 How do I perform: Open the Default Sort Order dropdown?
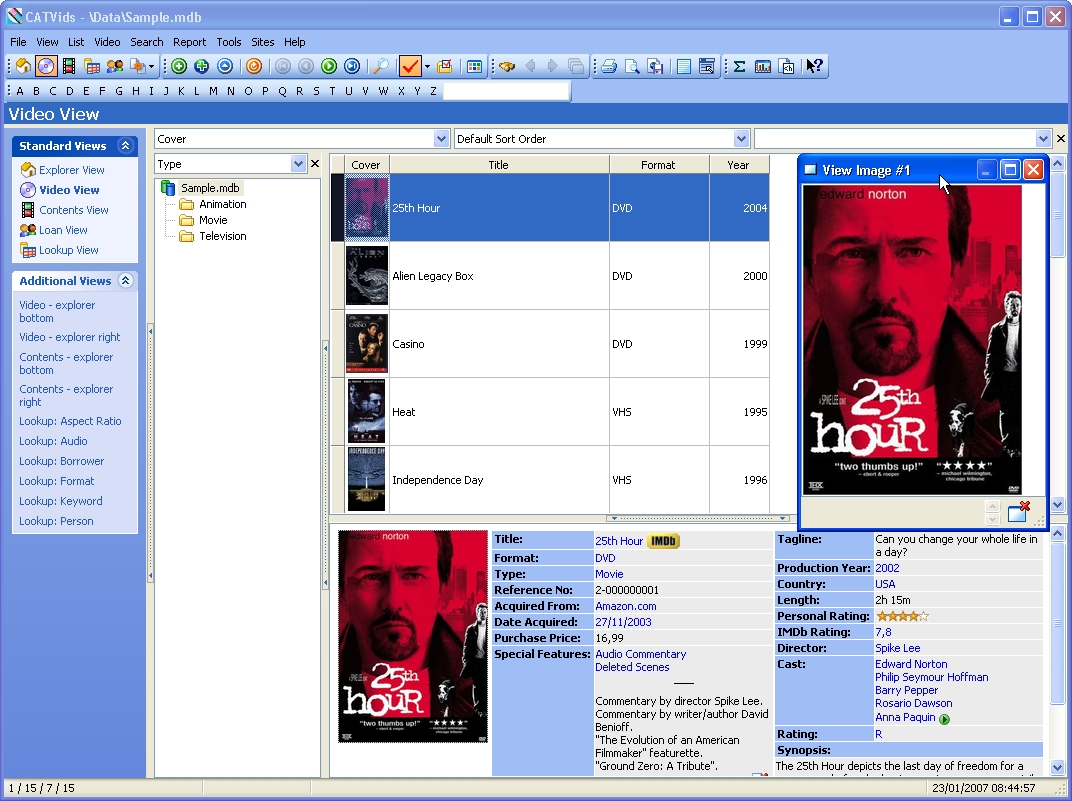(x=741, y=139)
